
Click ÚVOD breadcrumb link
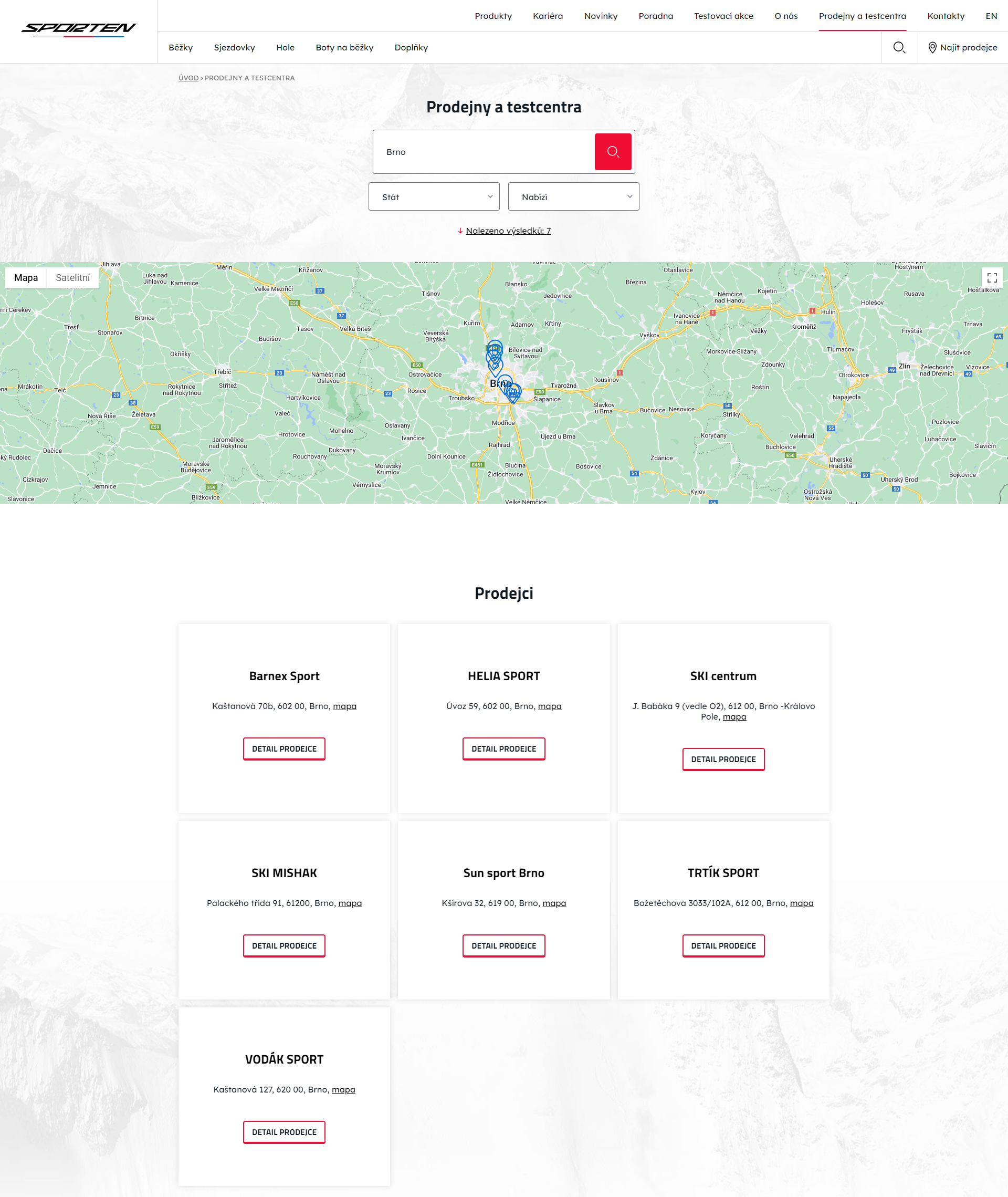[x=188, y=78]
